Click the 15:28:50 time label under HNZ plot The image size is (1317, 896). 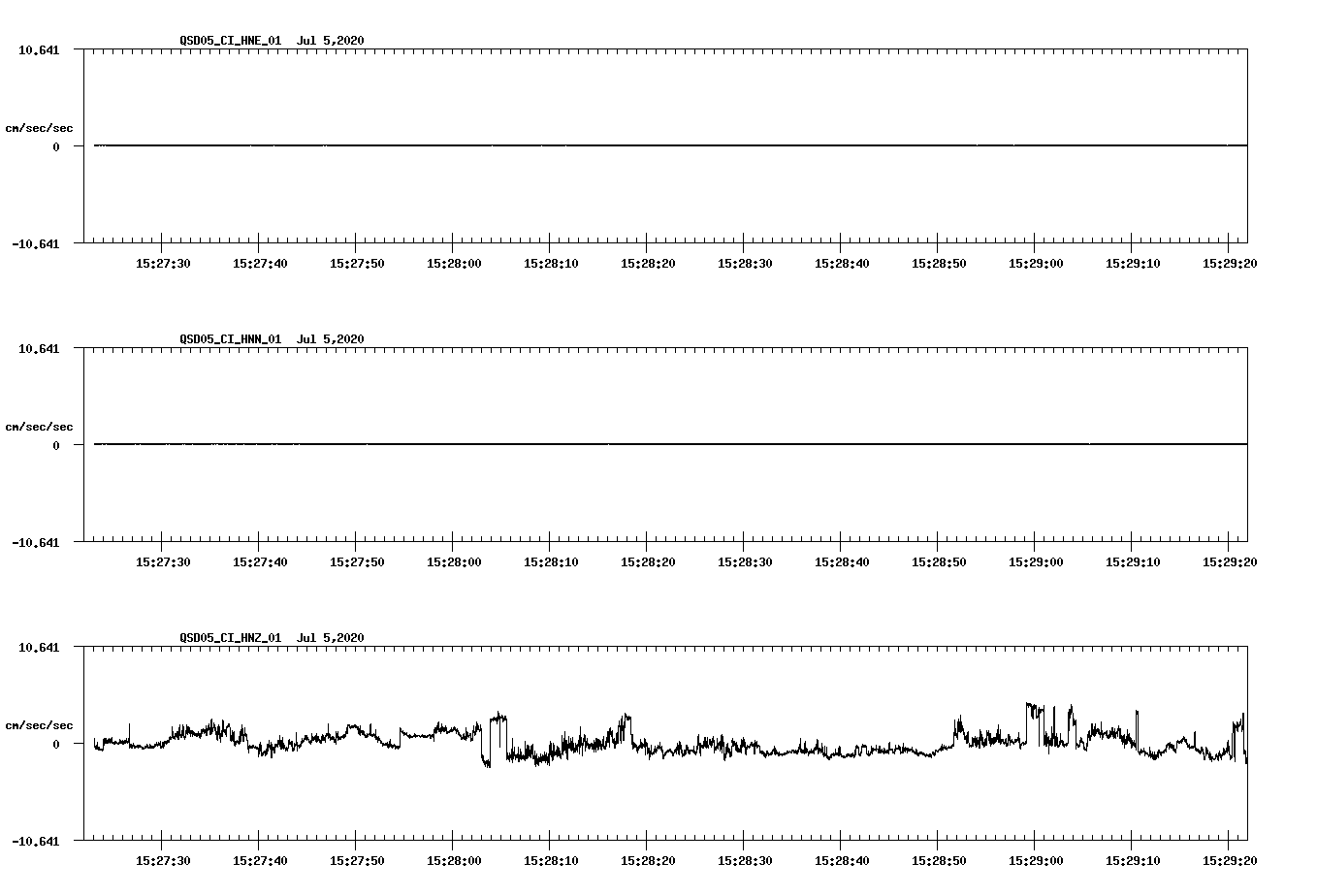(939, 861)
